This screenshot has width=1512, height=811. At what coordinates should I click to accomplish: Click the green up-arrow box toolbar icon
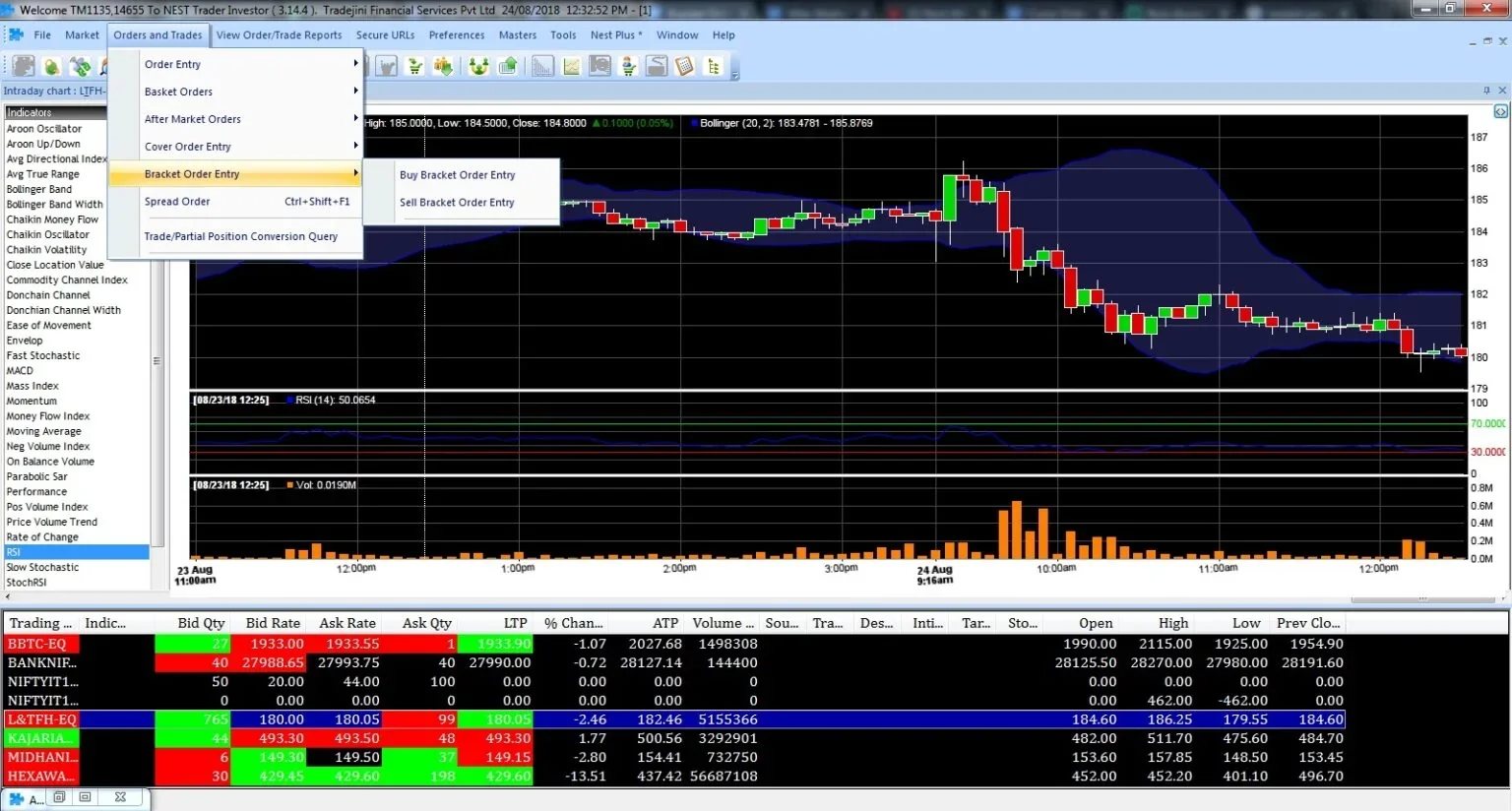click(x=508, y=66)
